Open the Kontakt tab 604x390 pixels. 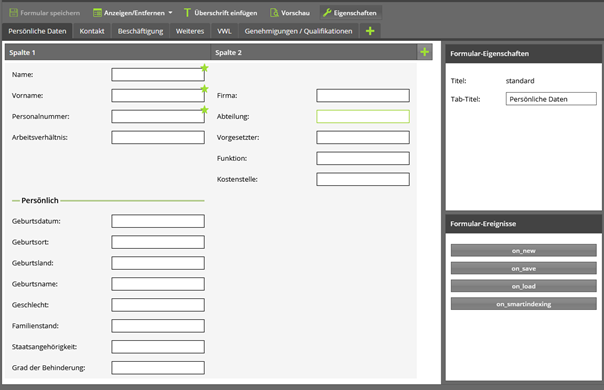[92, 31]
